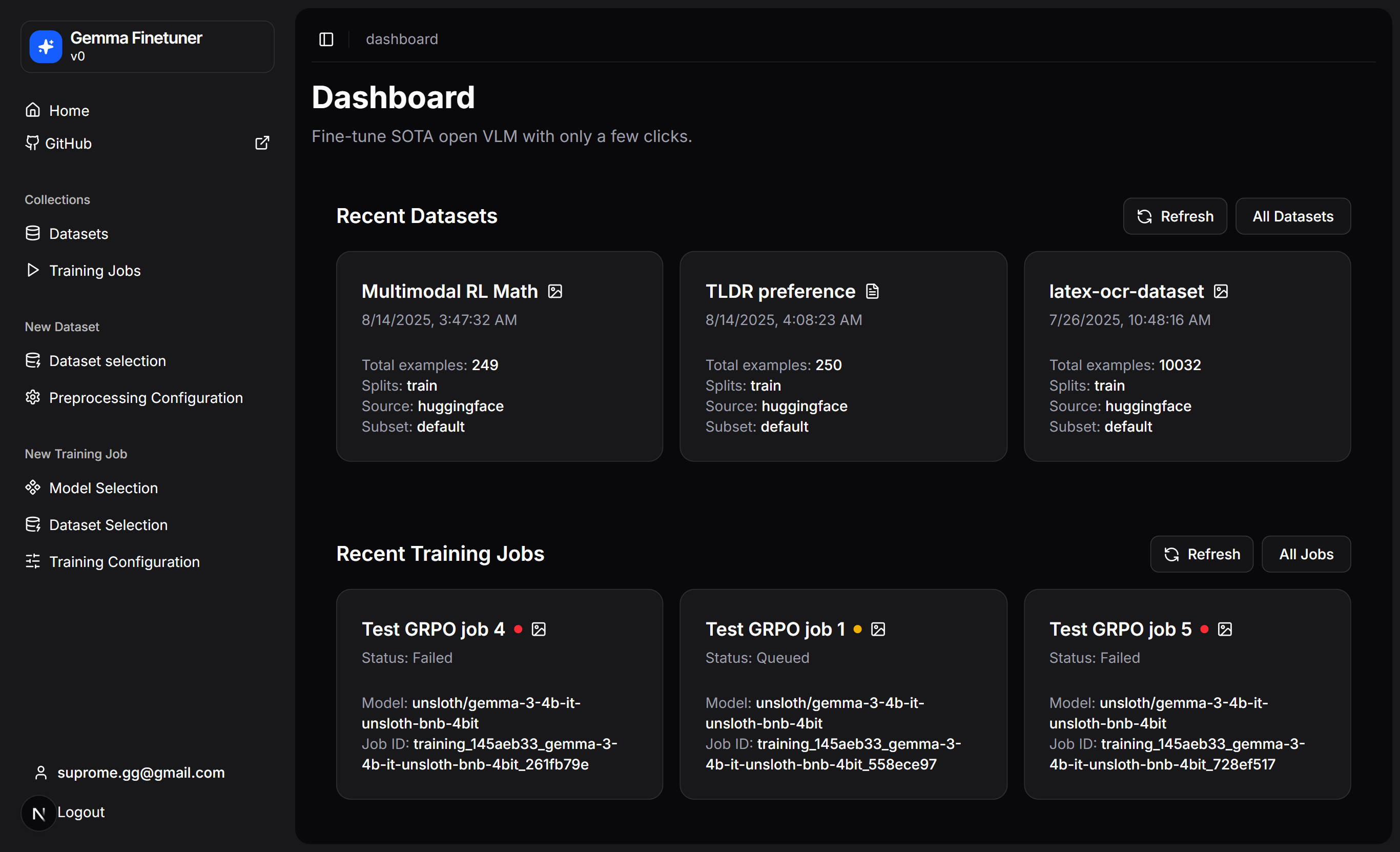Open the Datasets collection
The image size is (1400, 852).
[78, 234]
